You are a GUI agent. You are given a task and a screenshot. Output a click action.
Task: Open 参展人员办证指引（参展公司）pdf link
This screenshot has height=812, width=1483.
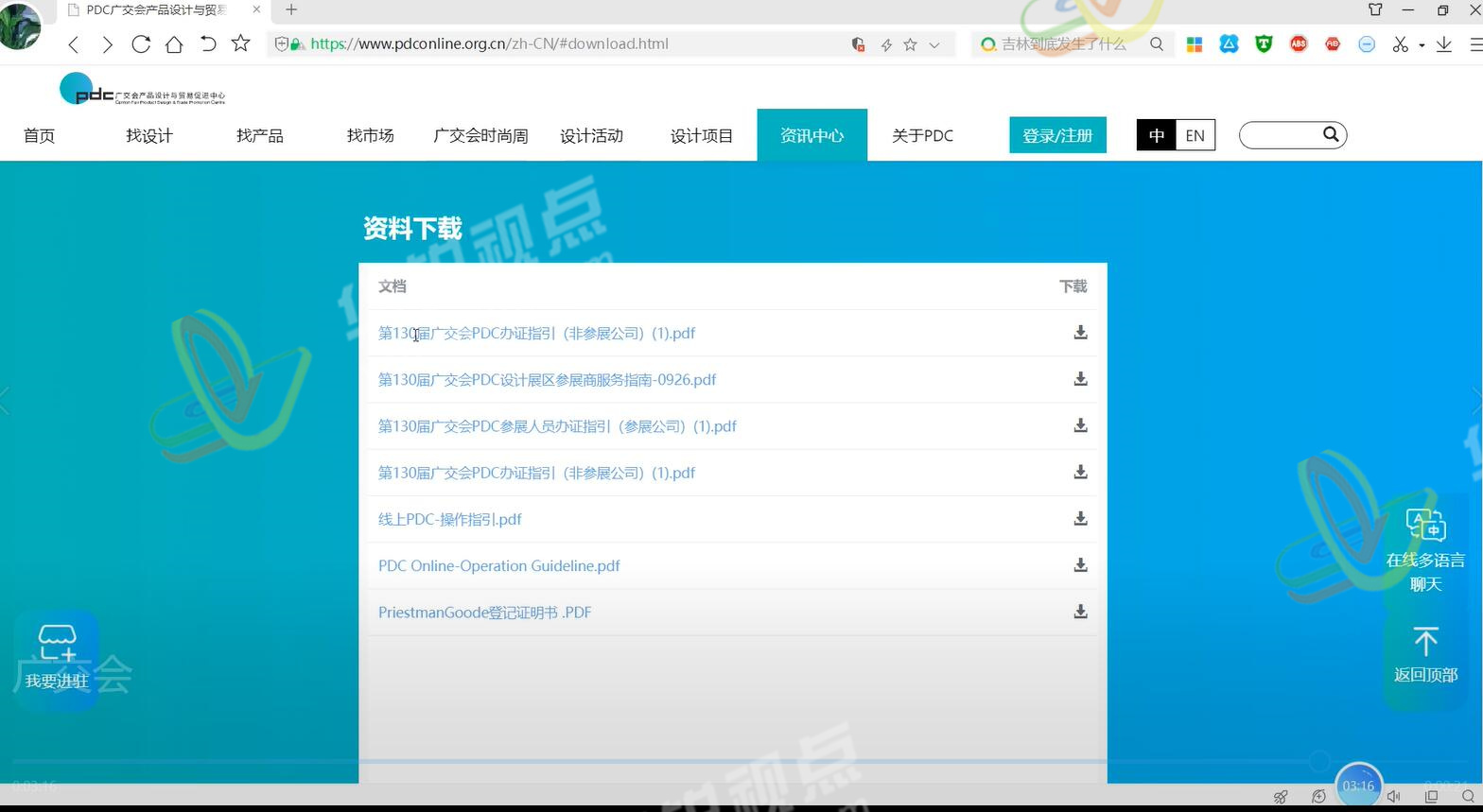tap(557, 426)
